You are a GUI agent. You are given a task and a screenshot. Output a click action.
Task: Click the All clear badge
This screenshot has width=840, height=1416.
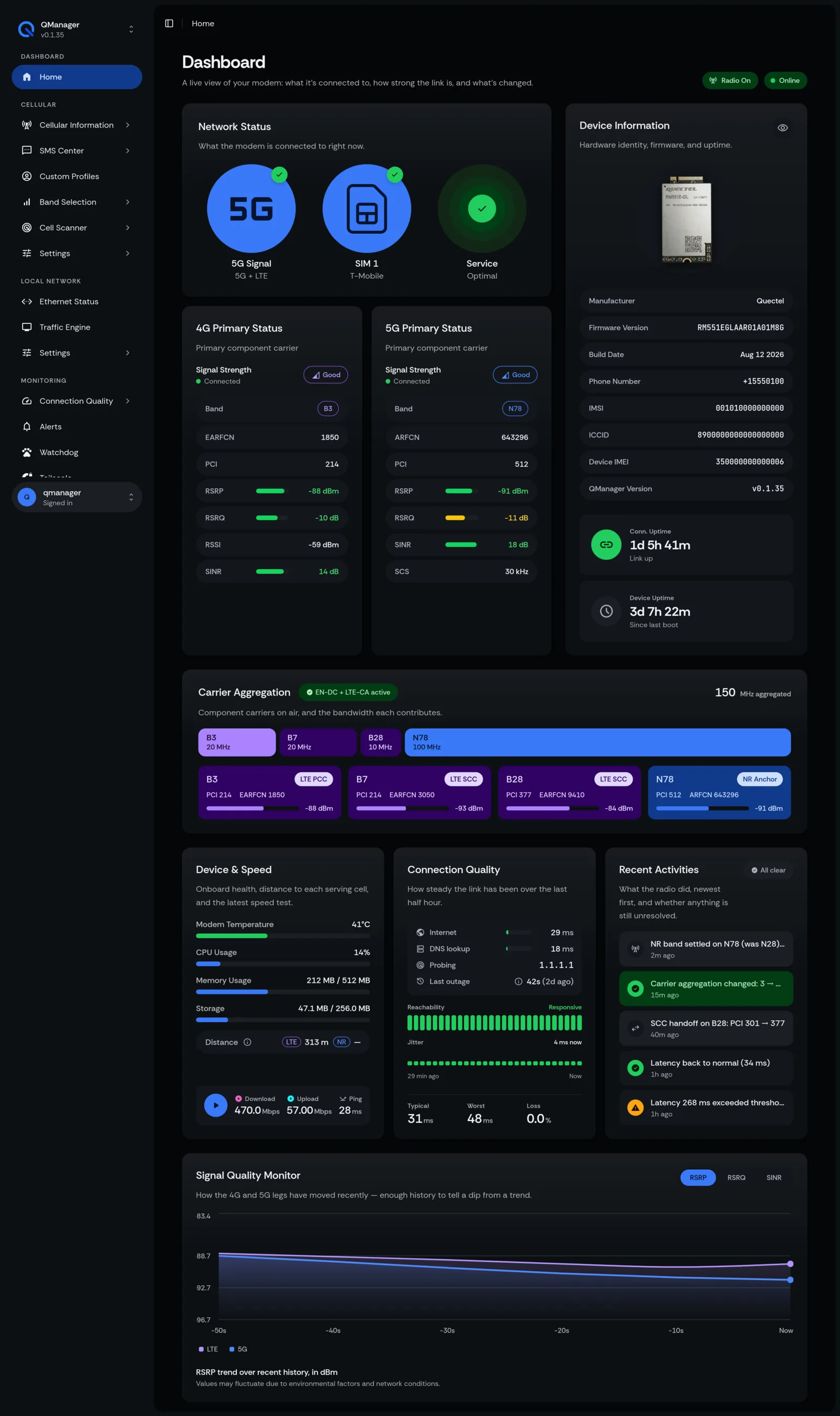click(x=768, y=870)
